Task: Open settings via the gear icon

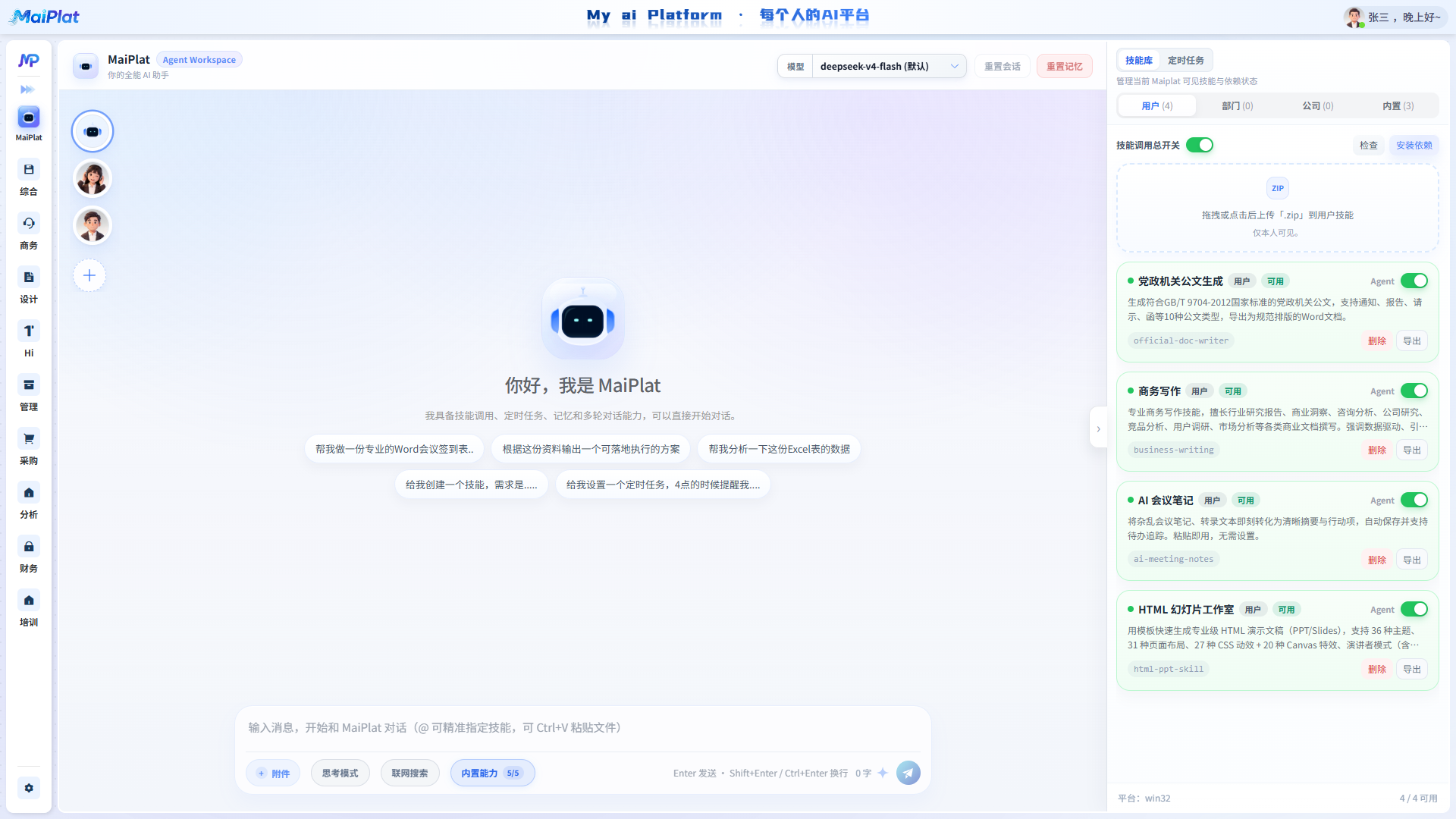Action: coord(29,788)
